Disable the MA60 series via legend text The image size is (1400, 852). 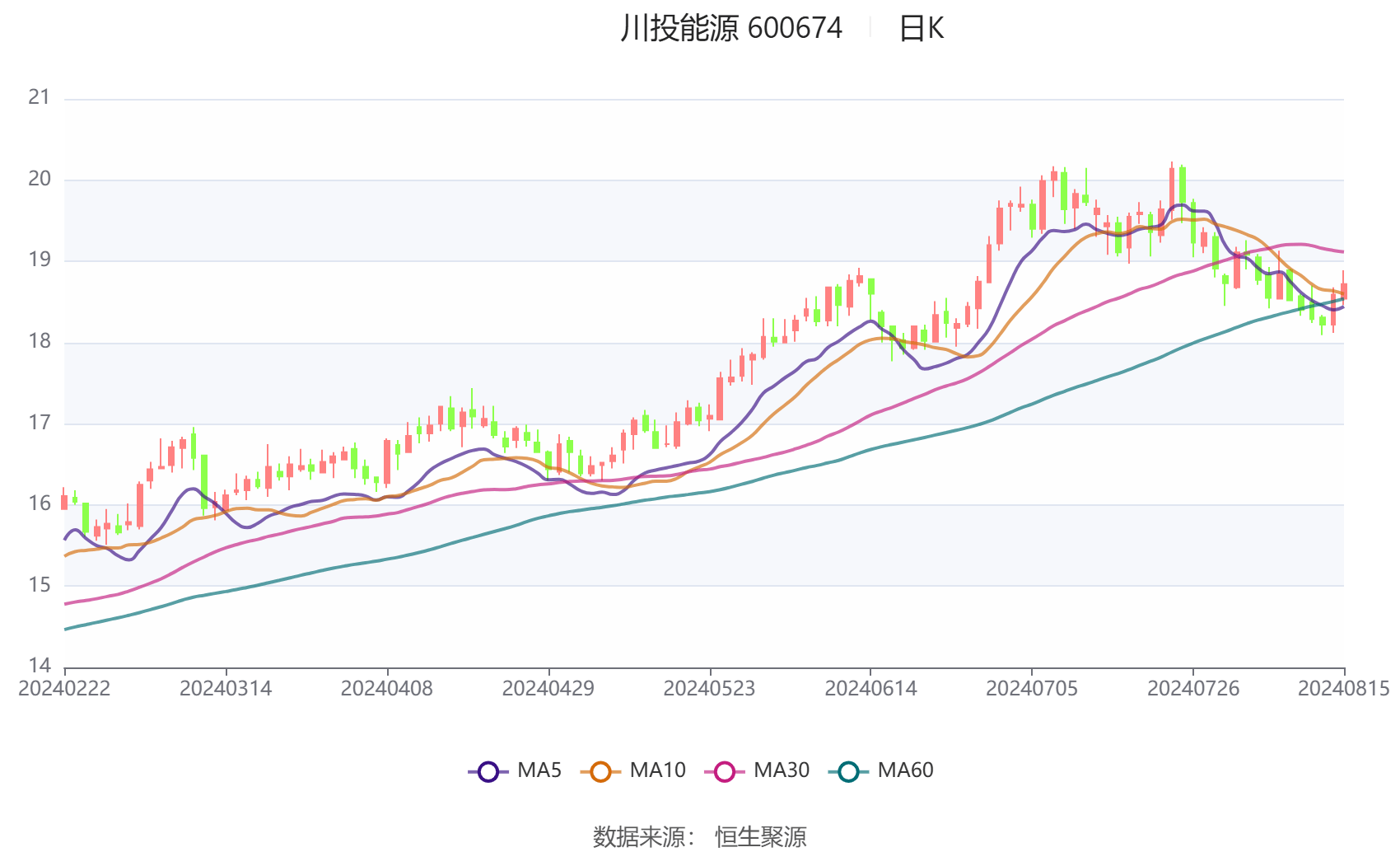click(x=905, y=770)
